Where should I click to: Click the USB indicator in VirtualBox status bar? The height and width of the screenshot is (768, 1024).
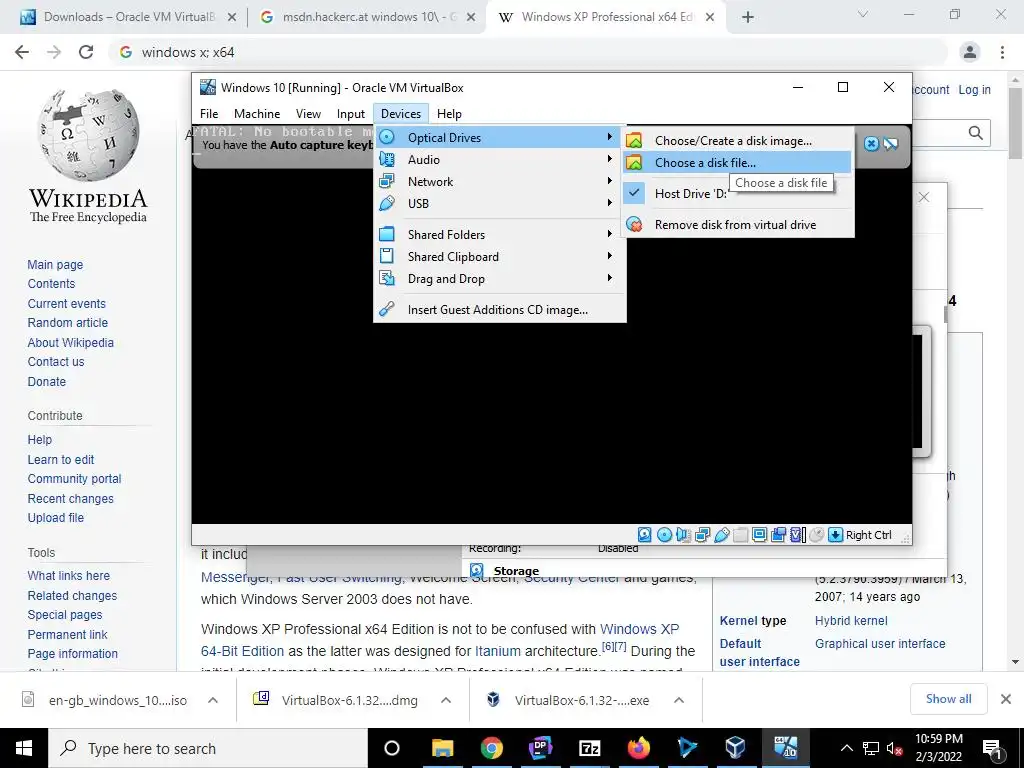pyautogui.click(x=722, y=535)
